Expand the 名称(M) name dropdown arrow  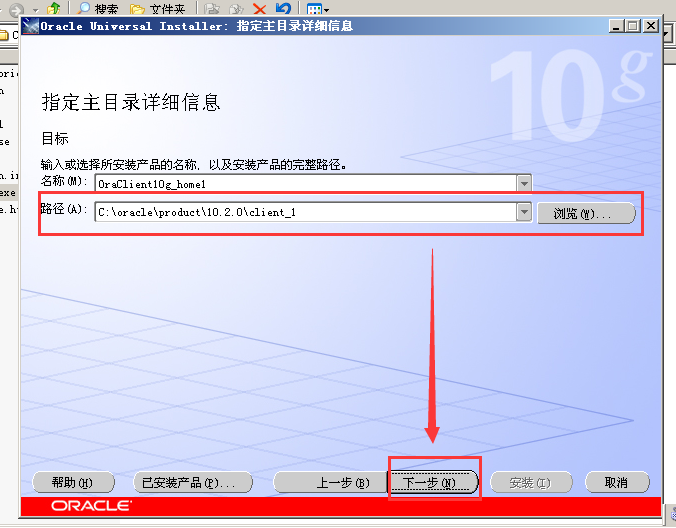coord(524,184)
